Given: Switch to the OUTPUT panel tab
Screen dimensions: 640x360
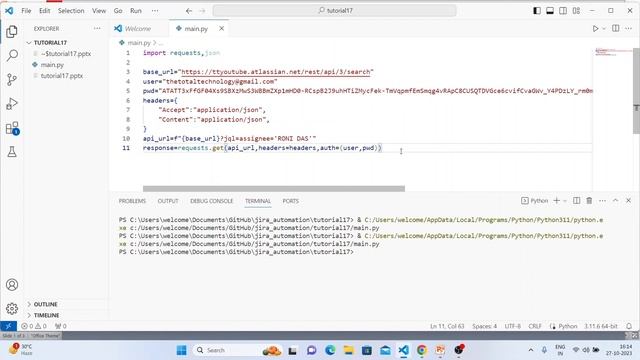Looking at the screenshot, I should (168, 201).
